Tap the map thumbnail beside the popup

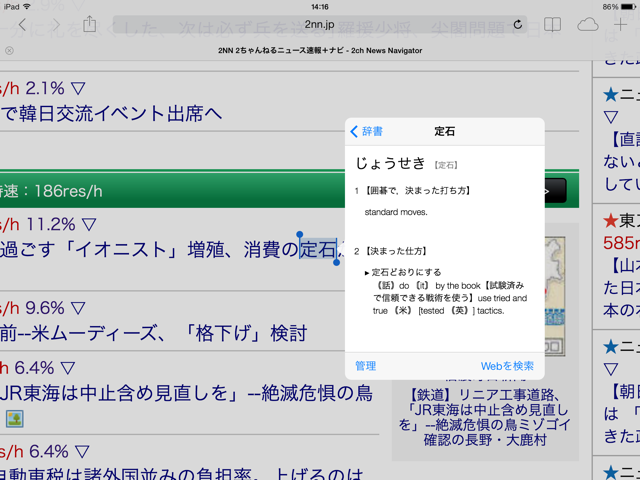[555, 296]
